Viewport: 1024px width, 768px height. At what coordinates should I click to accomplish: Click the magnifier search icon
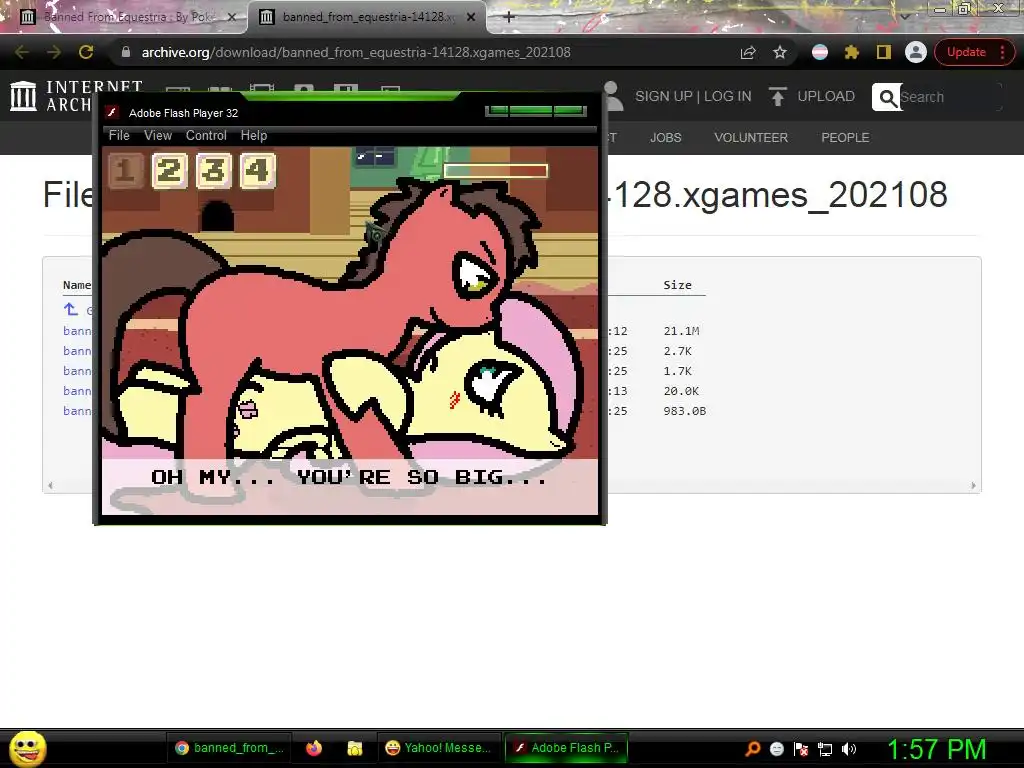[x=887, y=97]
